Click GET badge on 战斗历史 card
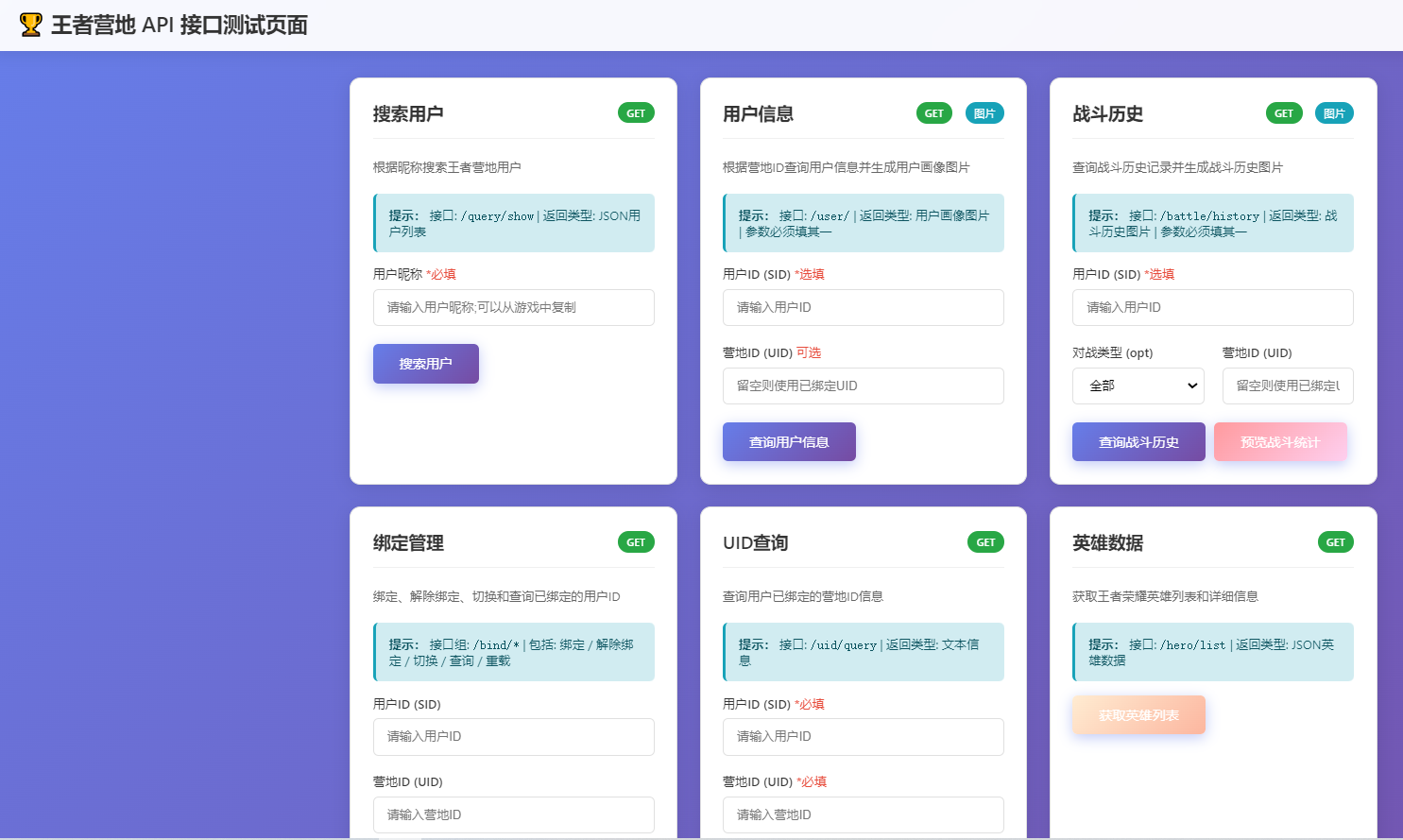 [x=1283, y=113]
